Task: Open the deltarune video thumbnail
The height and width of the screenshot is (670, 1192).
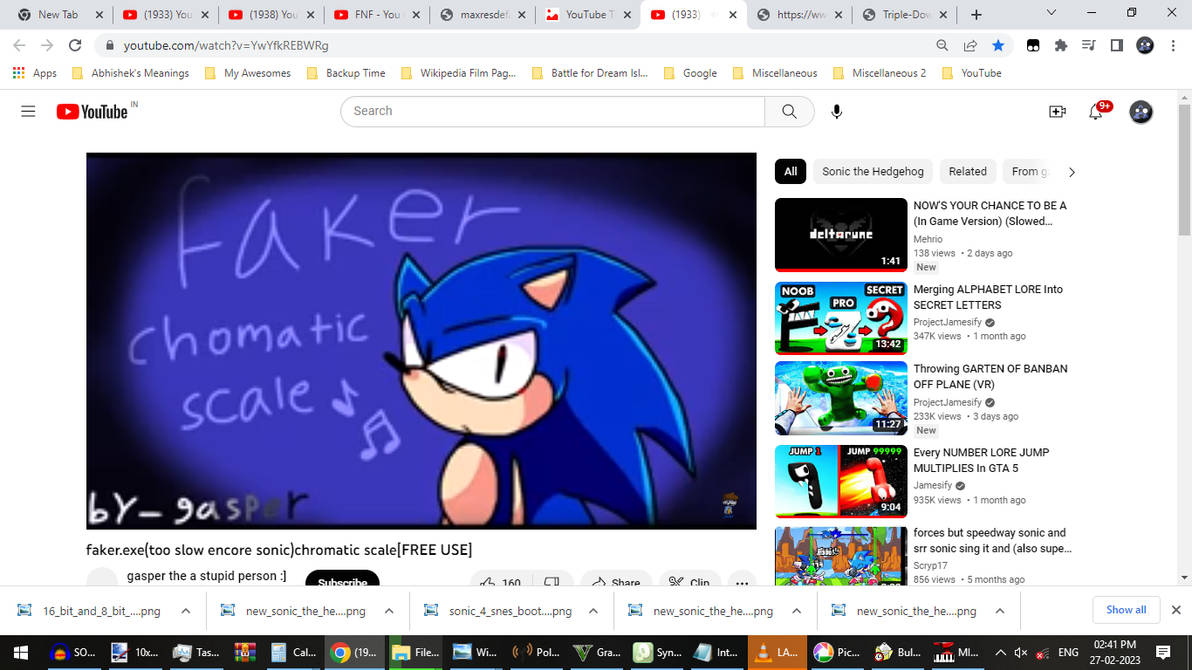Action: 841,234
